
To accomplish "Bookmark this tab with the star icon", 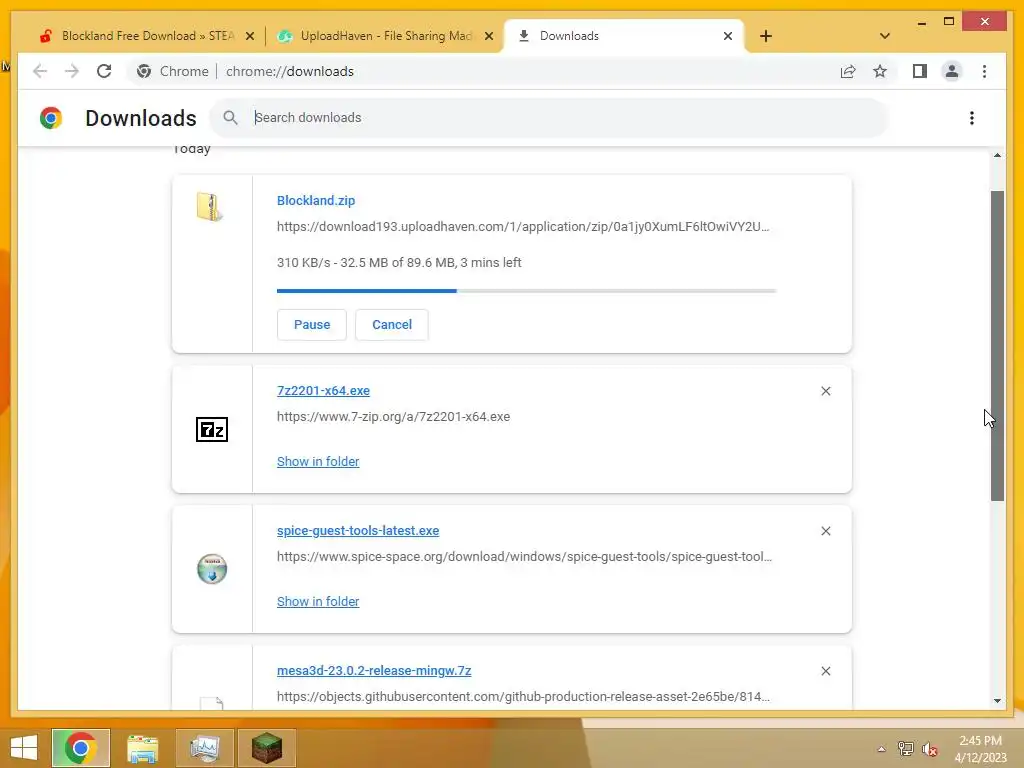I will [880, 71].
